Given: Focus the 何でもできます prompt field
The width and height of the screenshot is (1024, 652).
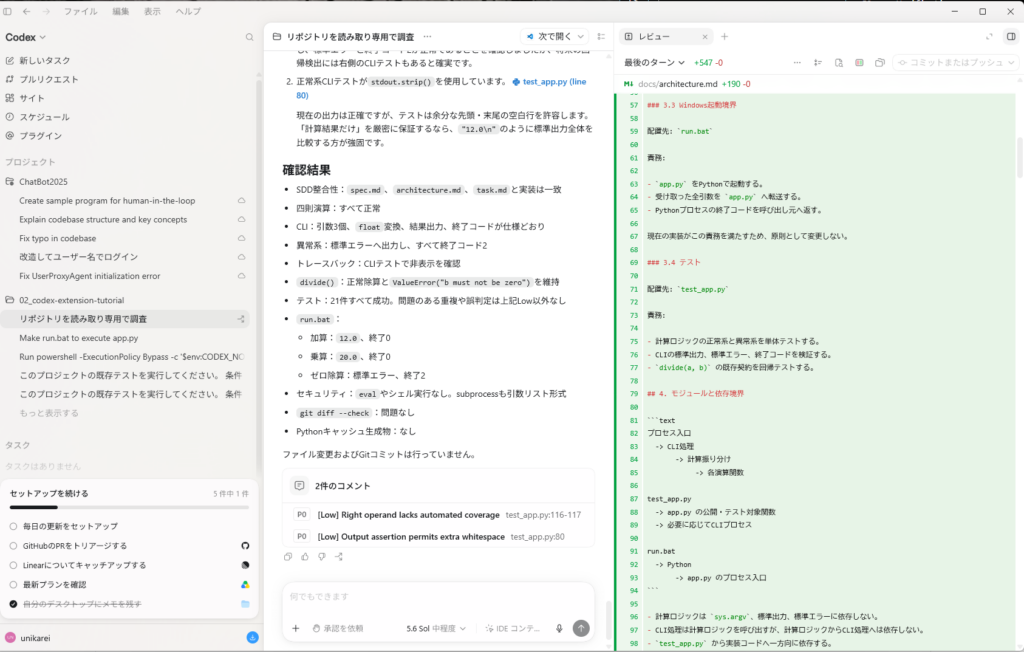Looking at the screenshot, I should (438, 596).
